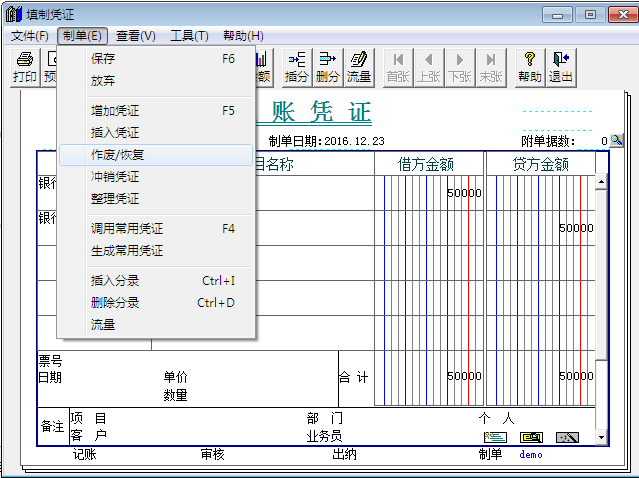
Task: Open the 流量 cash flow toolbar icon
Action: pos(358,67)
